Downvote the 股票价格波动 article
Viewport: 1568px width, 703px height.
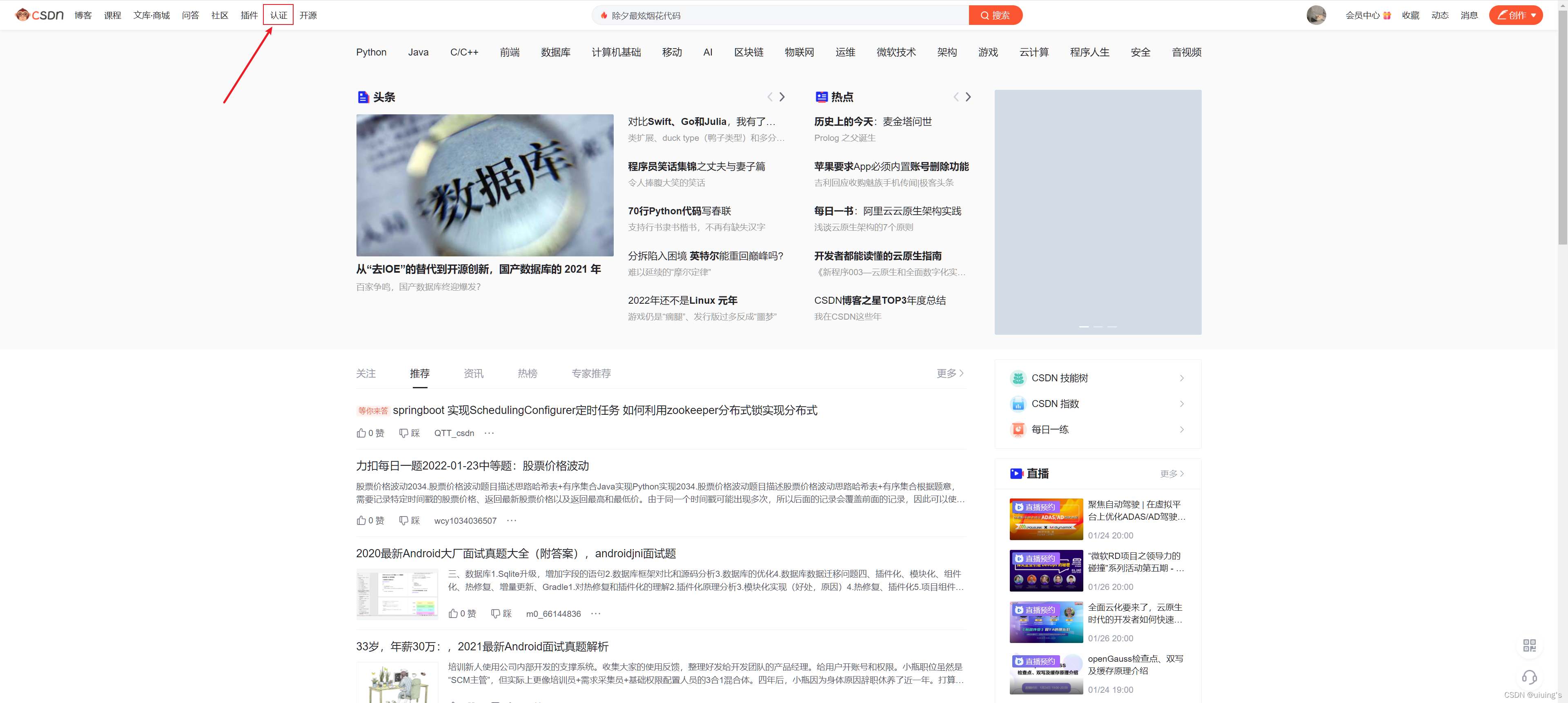[x=409, y=521]
